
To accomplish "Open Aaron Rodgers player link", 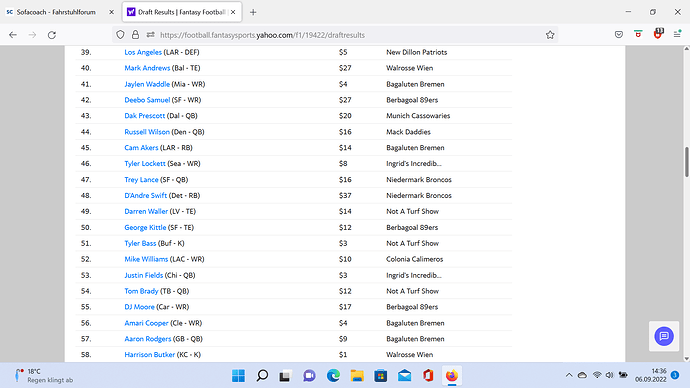I will point(148,339).
